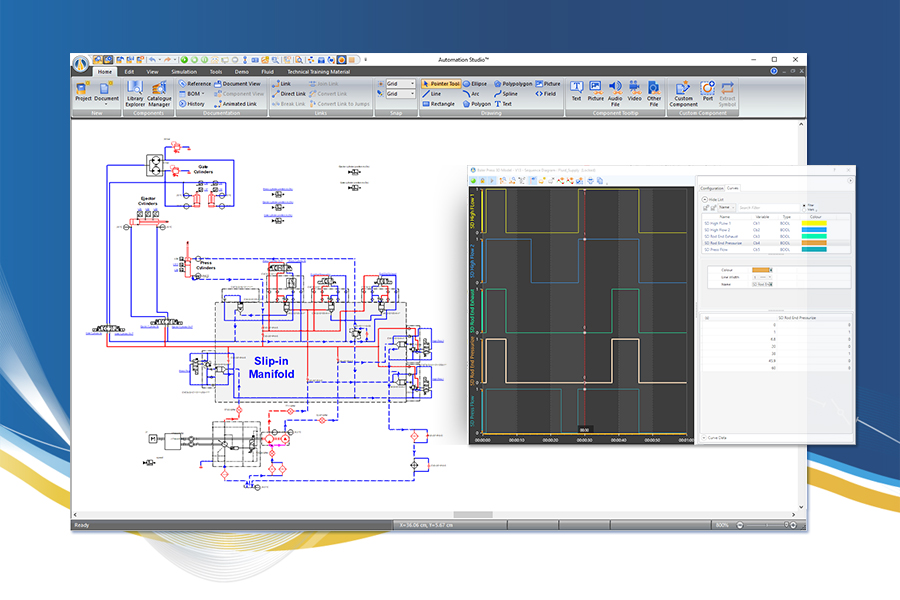Image resolution: width=900 pixels, height=600 pixels.
Task: Open the Technical Training Material tab
Action: (x=318, y=72)
